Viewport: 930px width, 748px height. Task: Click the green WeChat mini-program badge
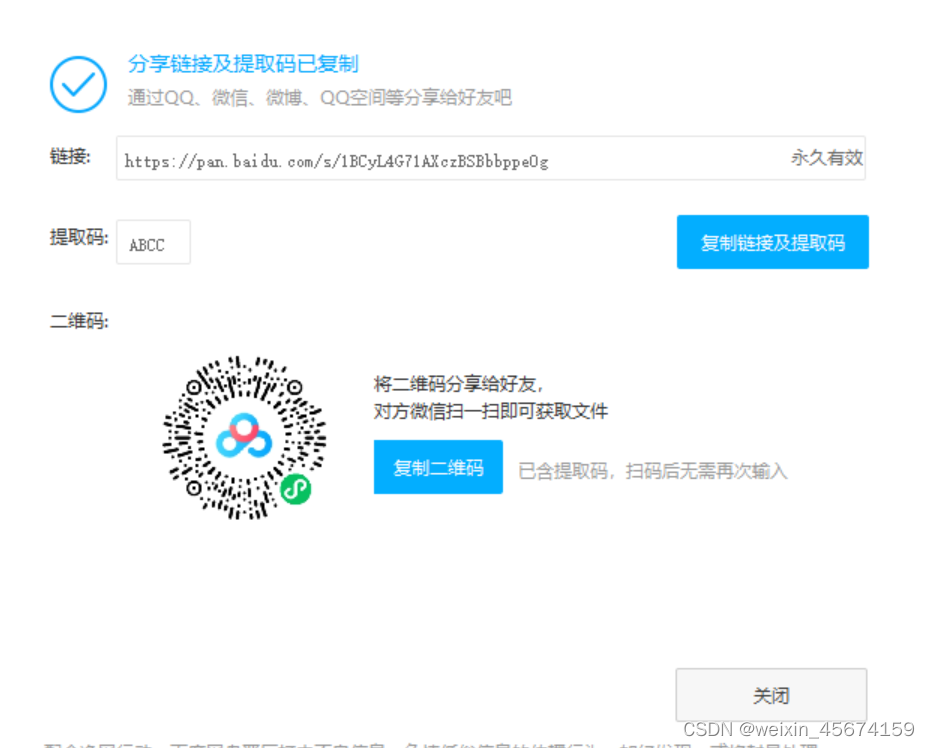pyautogui.click(x=295, y=489)
